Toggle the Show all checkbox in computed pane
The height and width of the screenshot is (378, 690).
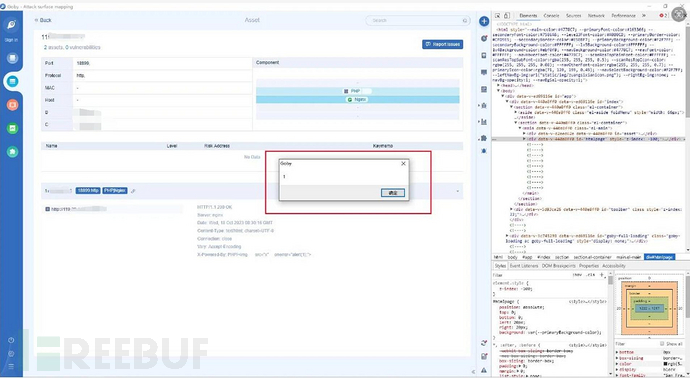(662, 344)
